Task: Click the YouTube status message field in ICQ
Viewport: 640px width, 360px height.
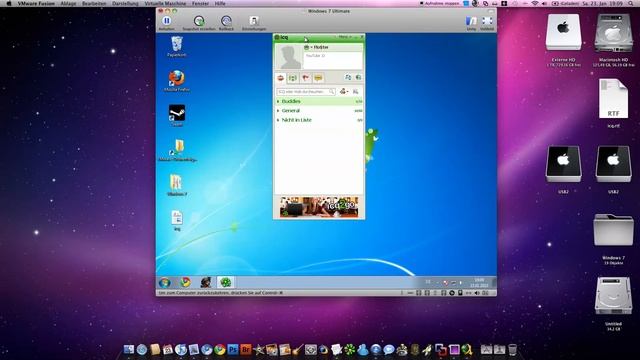Action: pos(333,60)
